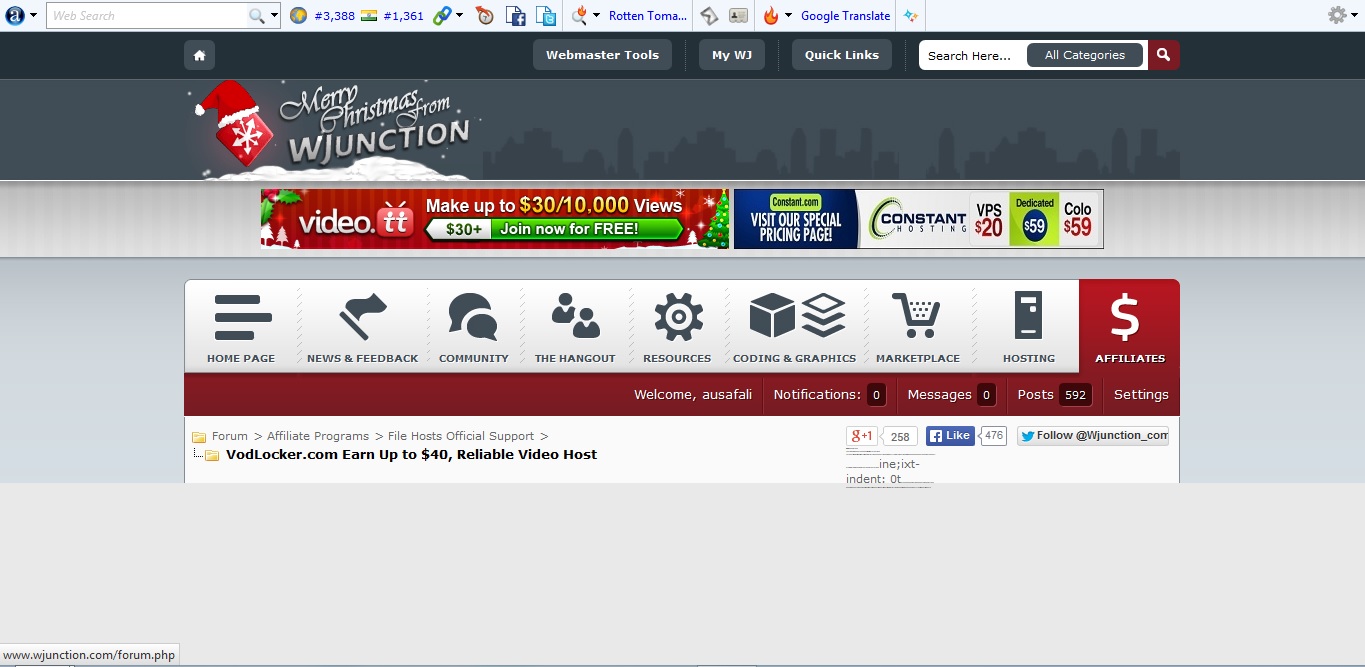Open the Hosting server icon
This screenshot has height=667, width=1365.
[x=1028, y=316]
